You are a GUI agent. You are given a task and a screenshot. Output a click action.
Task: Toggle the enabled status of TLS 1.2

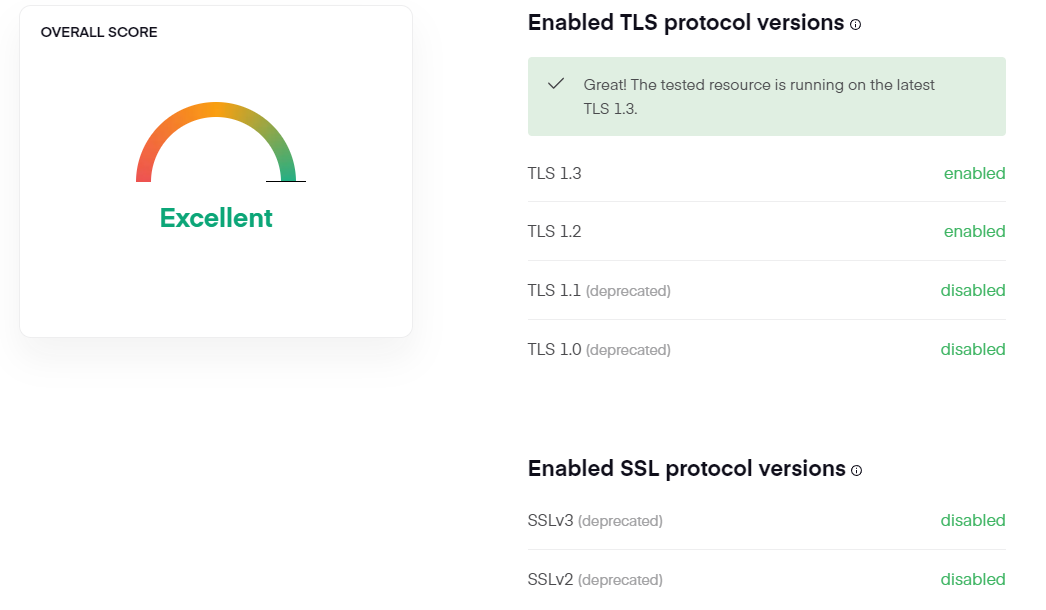pyautogui.click(x=974, y=231)
